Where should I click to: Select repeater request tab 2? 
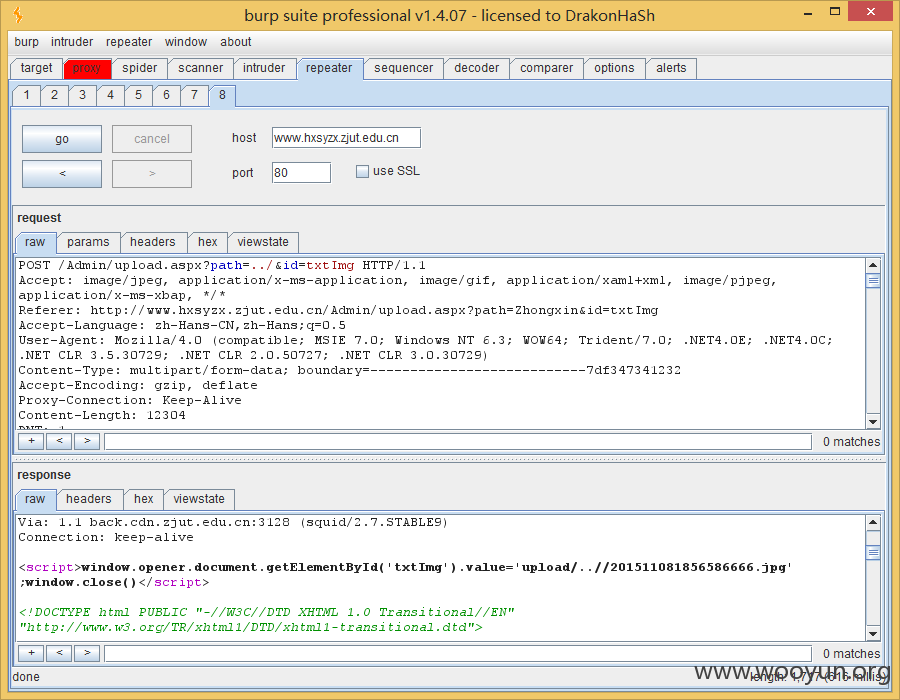pos(55,95)
